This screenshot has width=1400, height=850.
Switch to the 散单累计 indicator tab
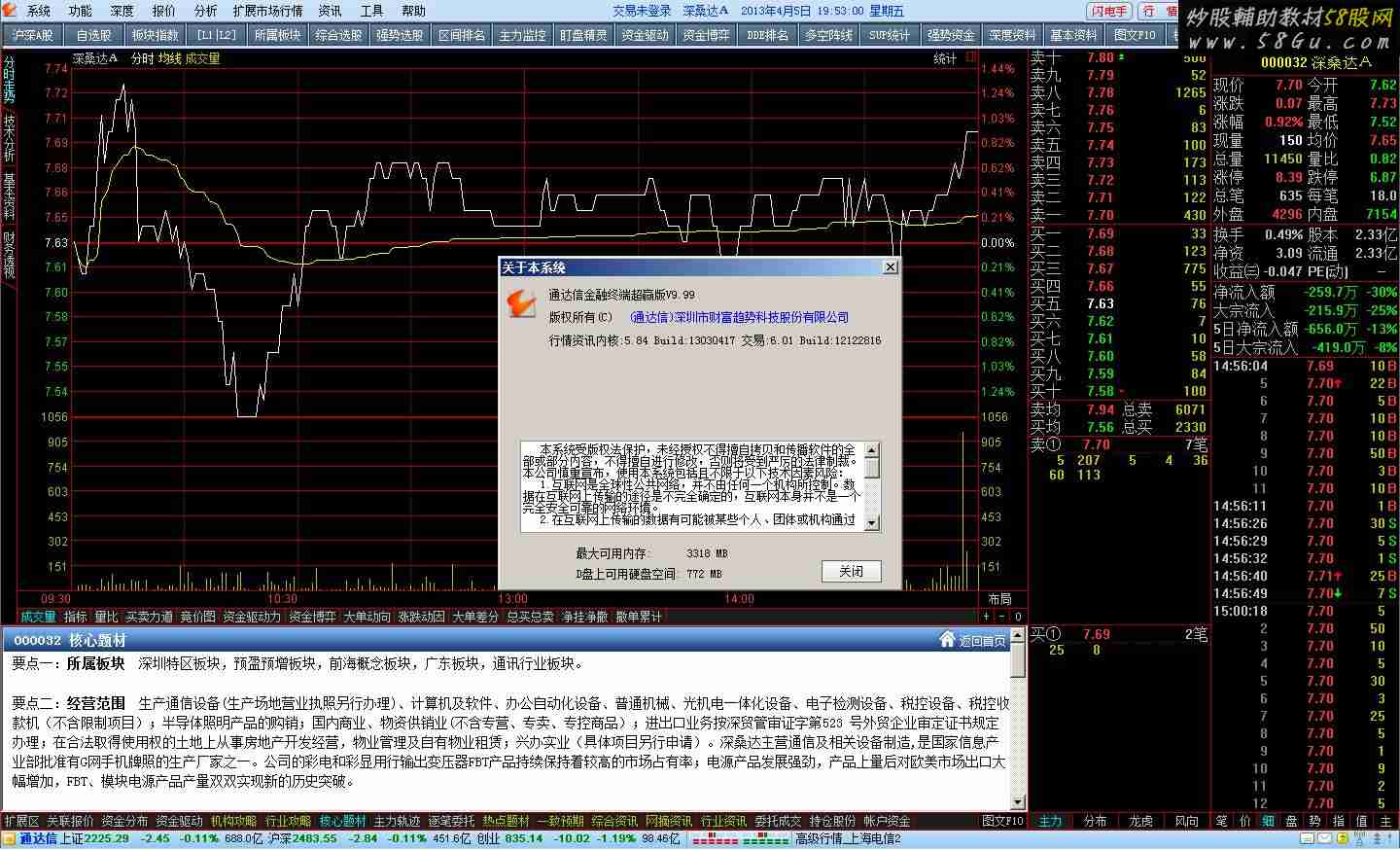point(639,617)
